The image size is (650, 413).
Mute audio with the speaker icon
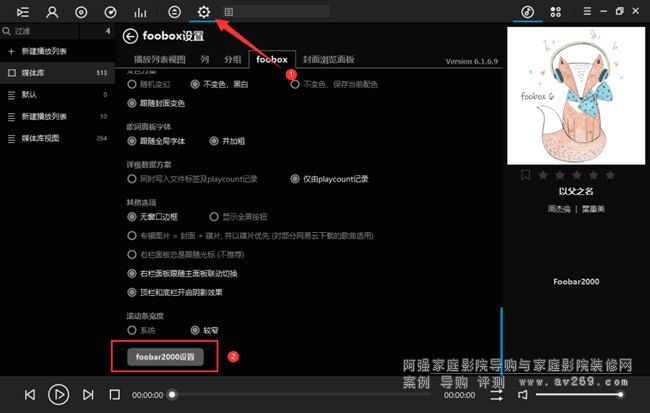tap(522, 395)
